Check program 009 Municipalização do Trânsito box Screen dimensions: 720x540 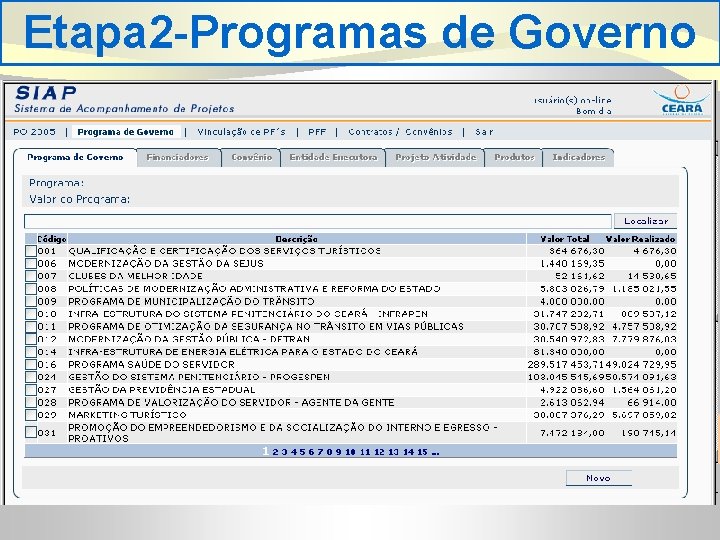pyautogui.click(x=31, y=301)
